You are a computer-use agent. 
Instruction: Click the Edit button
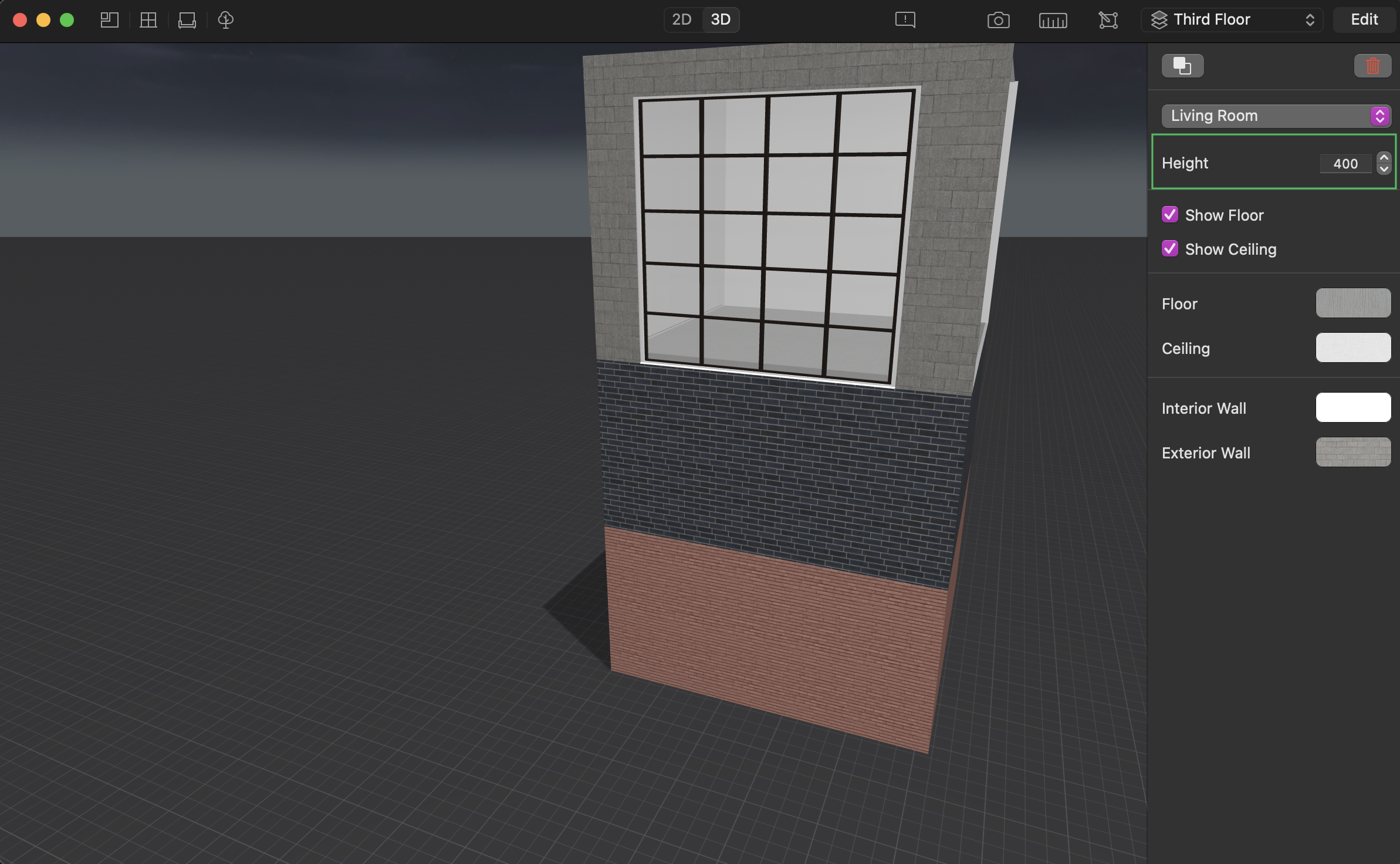click(x=1364, y=20)
